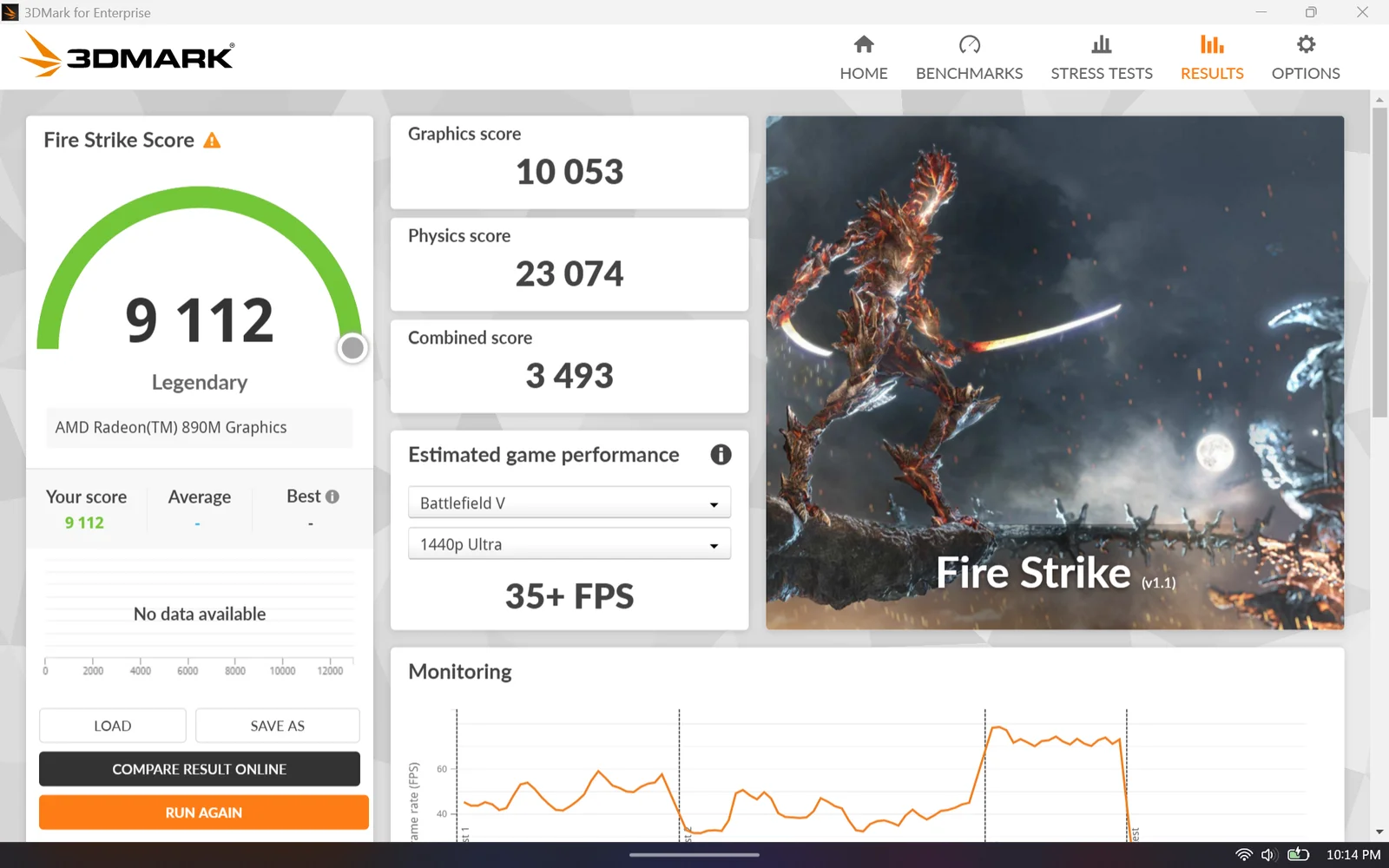Screen dimensions: 1389x868
Task: Click the volume speaker tray icon
Action: point(1268,855)
